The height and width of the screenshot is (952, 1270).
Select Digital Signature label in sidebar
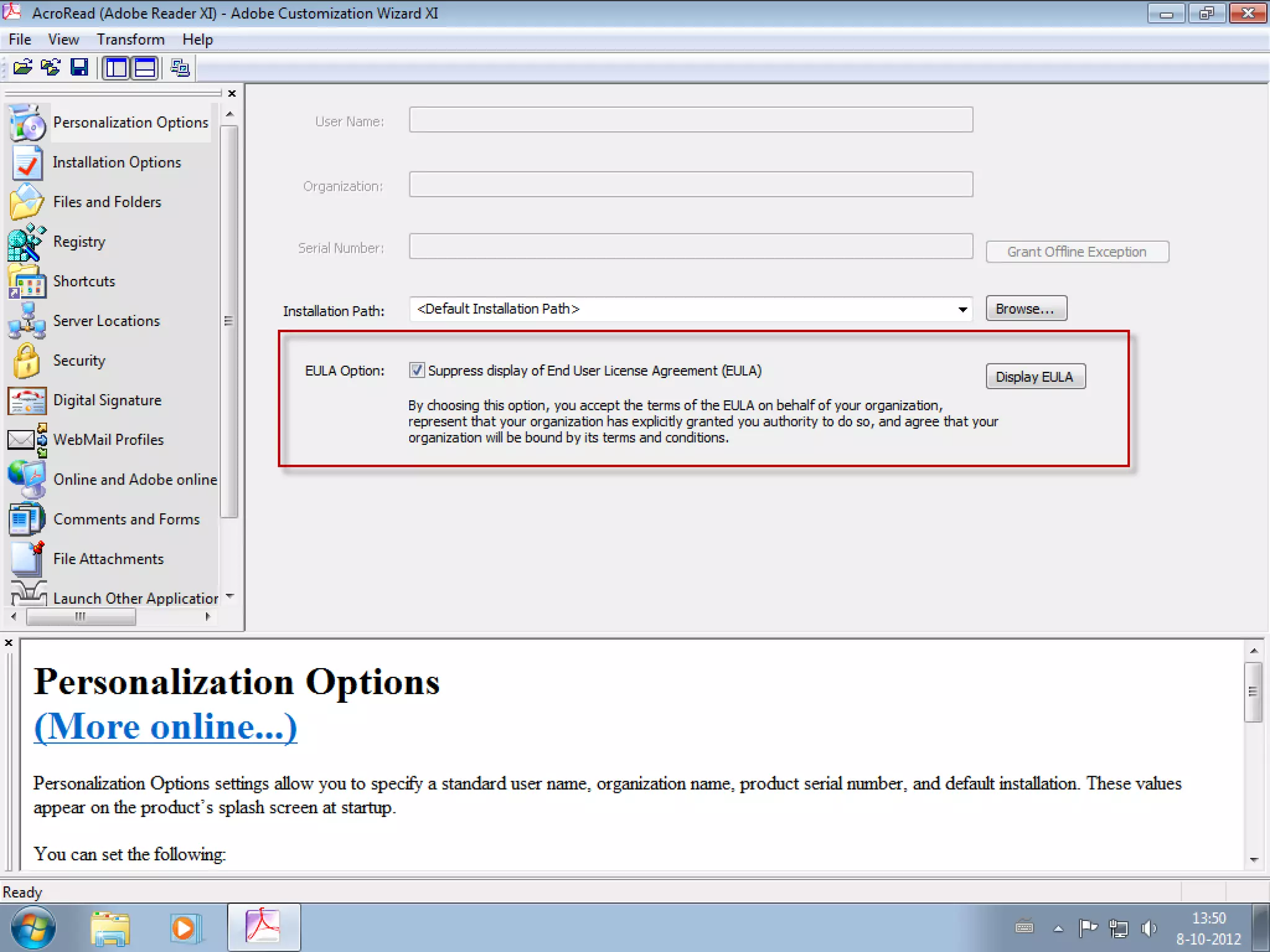[x=107, y=400]
